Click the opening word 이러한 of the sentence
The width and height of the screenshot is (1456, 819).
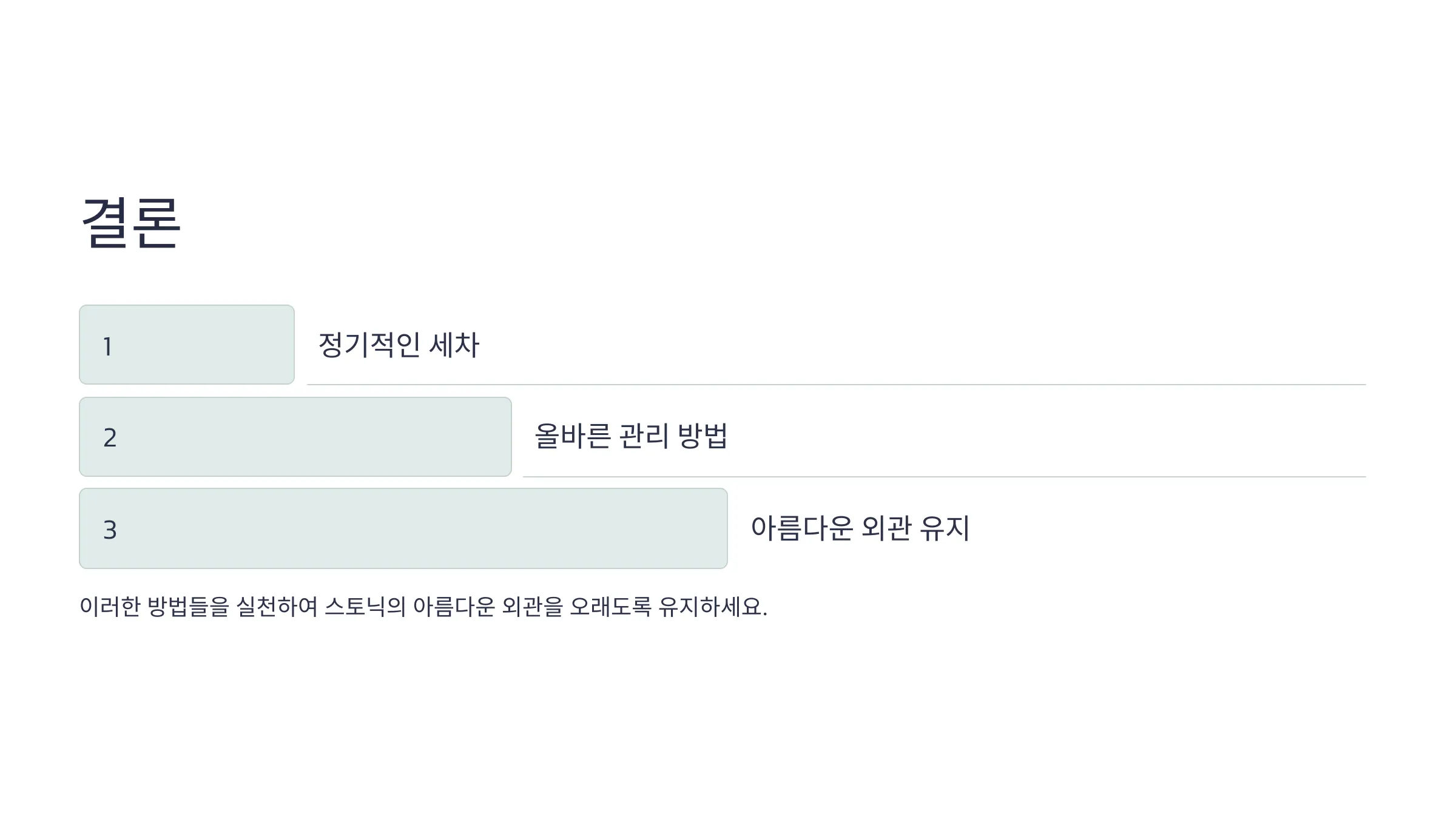(110, 607)
